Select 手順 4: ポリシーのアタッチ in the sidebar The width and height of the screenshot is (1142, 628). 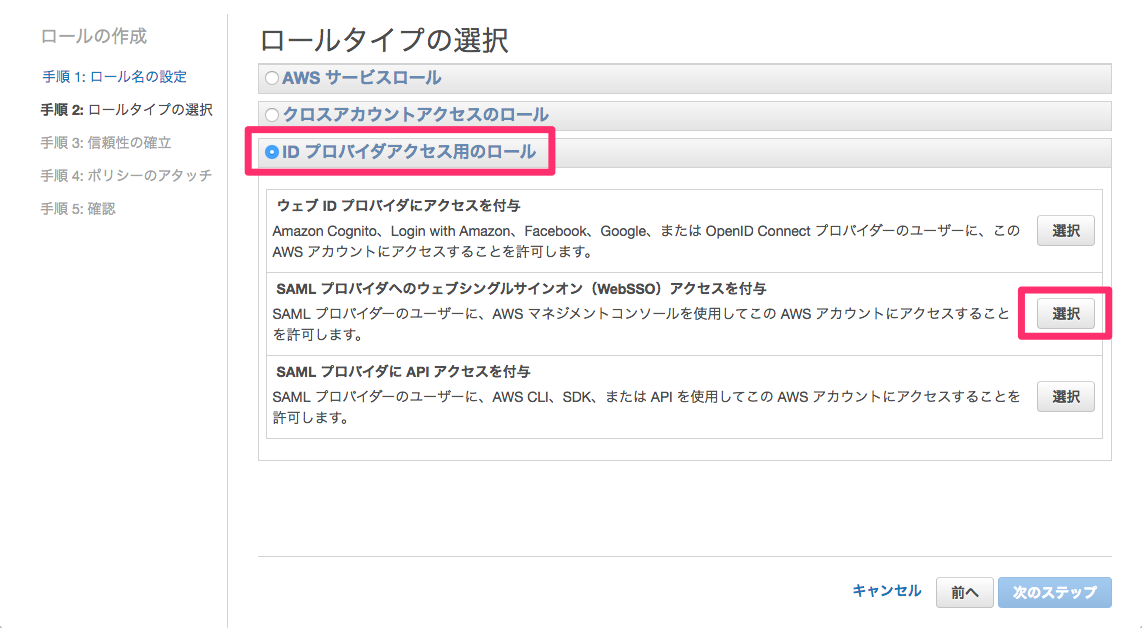tap(126, 176)
